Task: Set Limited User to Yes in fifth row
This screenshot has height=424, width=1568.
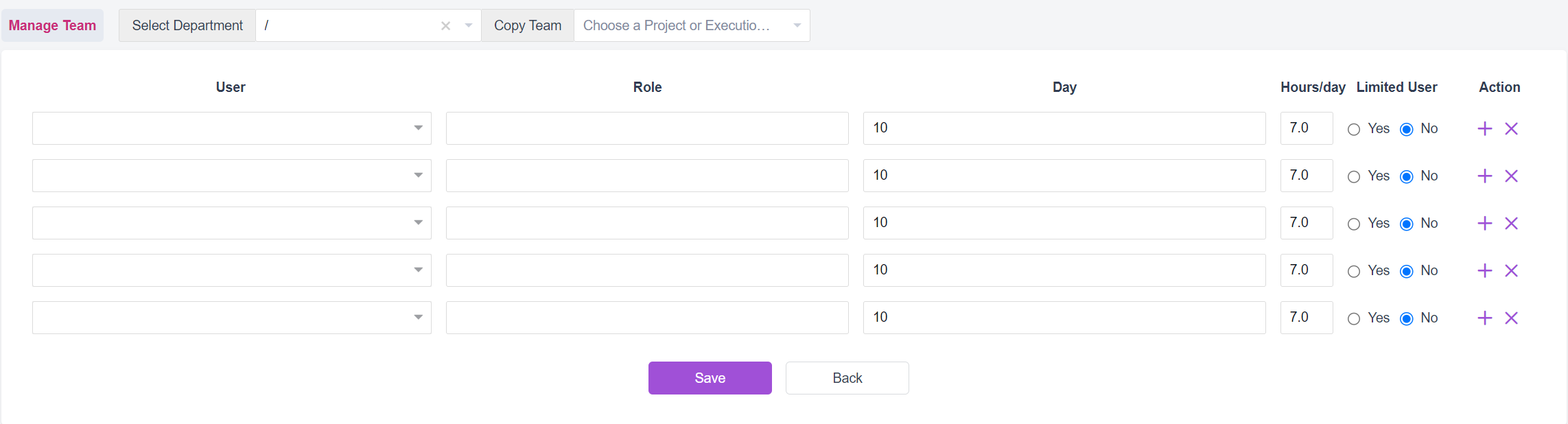Action: [x=1354, y=319]
